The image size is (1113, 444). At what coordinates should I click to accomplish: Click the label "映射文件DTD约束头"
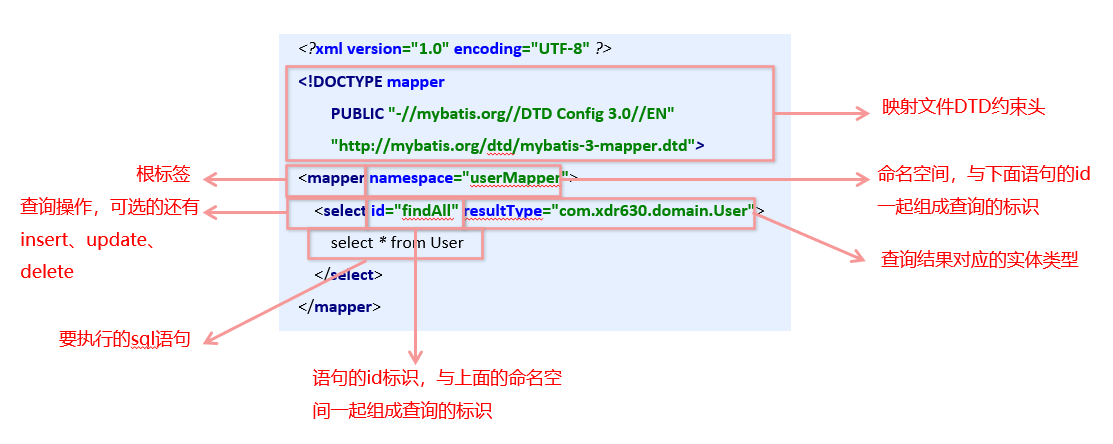click(x=965, y=109)
